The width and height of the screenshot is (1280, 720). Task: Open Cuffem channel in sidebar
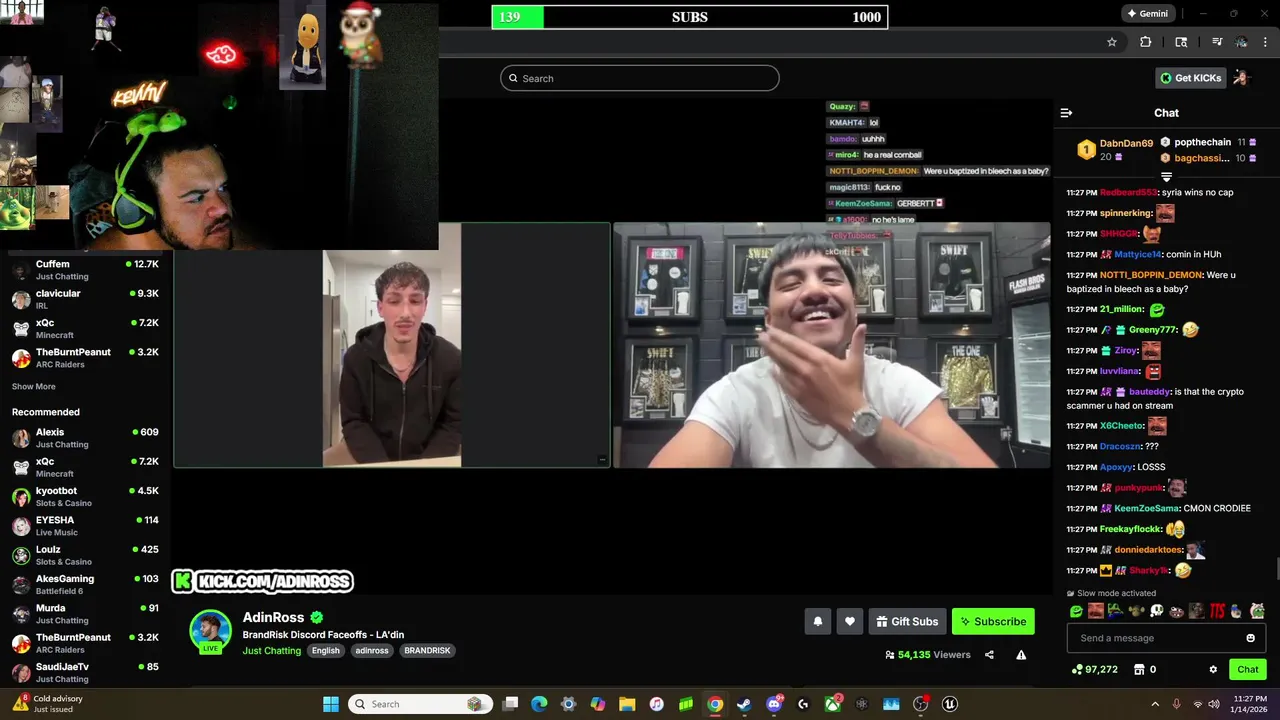pos(85,270)
